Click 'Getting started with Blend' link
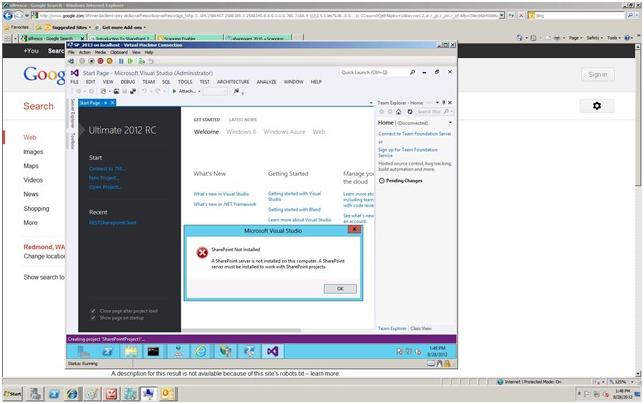 pyautogui.click(x=294, y=210)
